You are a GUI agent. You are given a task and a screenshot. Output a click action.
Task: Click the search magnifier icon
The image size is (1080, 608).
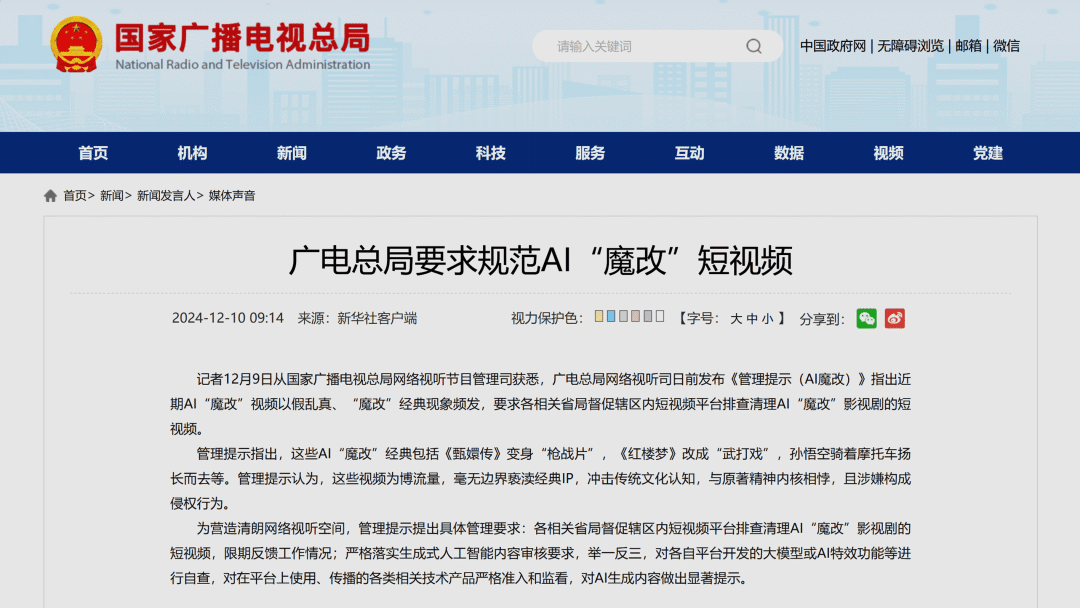754,46
